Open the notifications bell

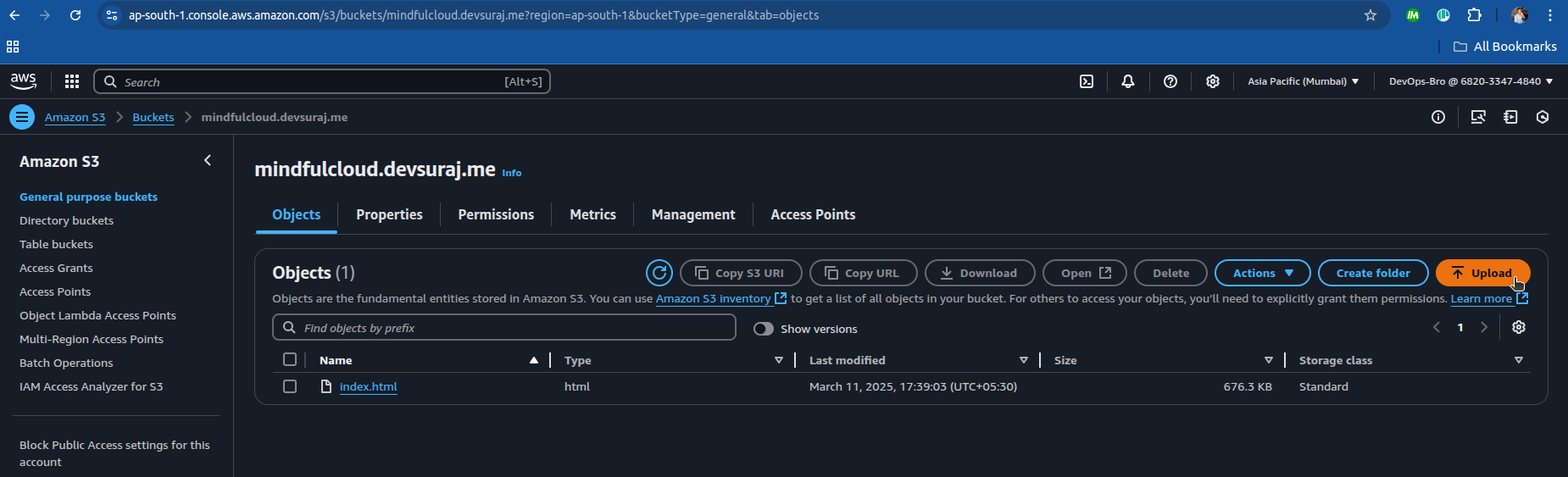coord(1128,81)
